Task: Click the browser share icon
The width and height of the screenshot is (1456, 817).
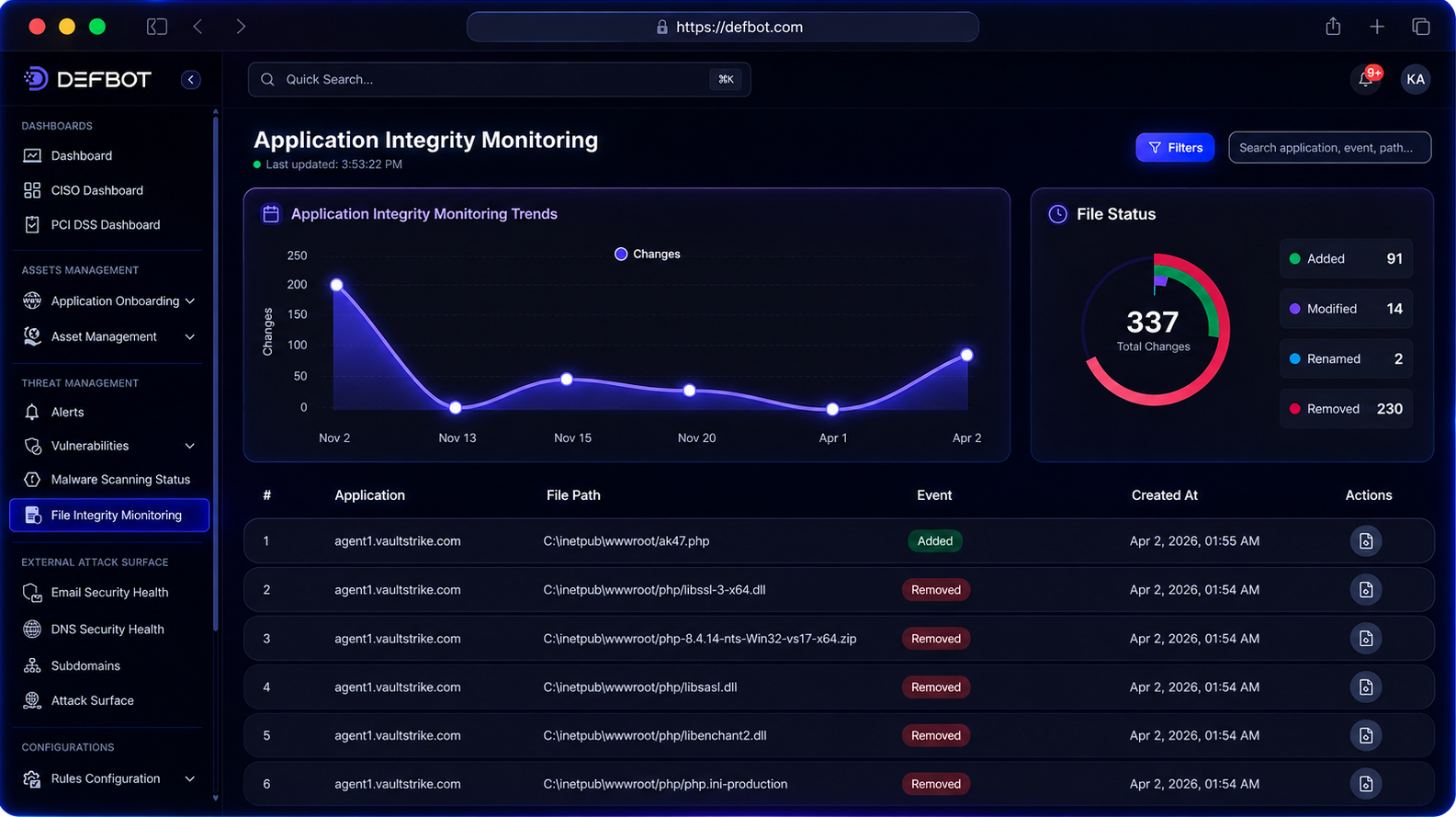Action: [x=1333, y=27]
